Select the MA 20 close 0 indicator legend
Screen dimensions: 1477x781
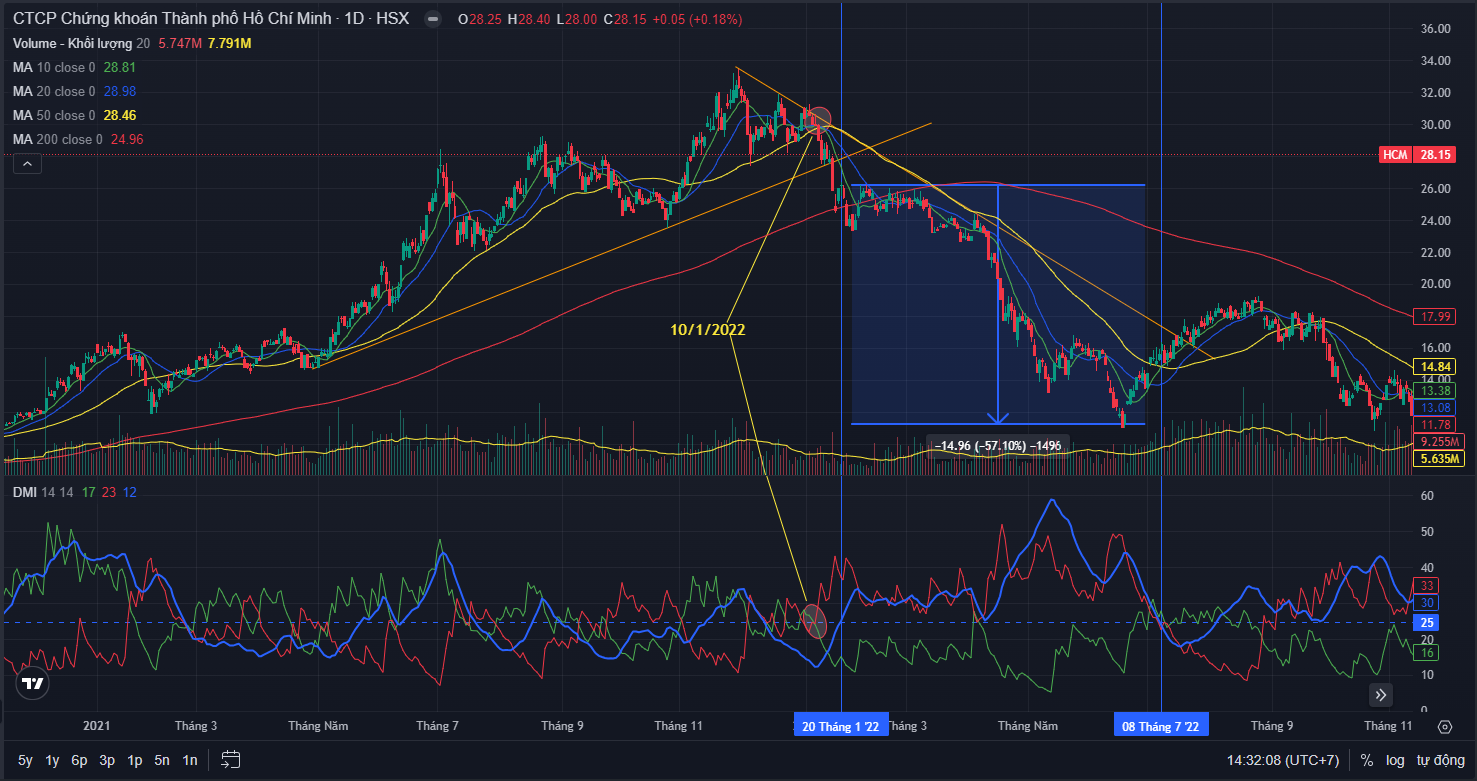[54, 91]
